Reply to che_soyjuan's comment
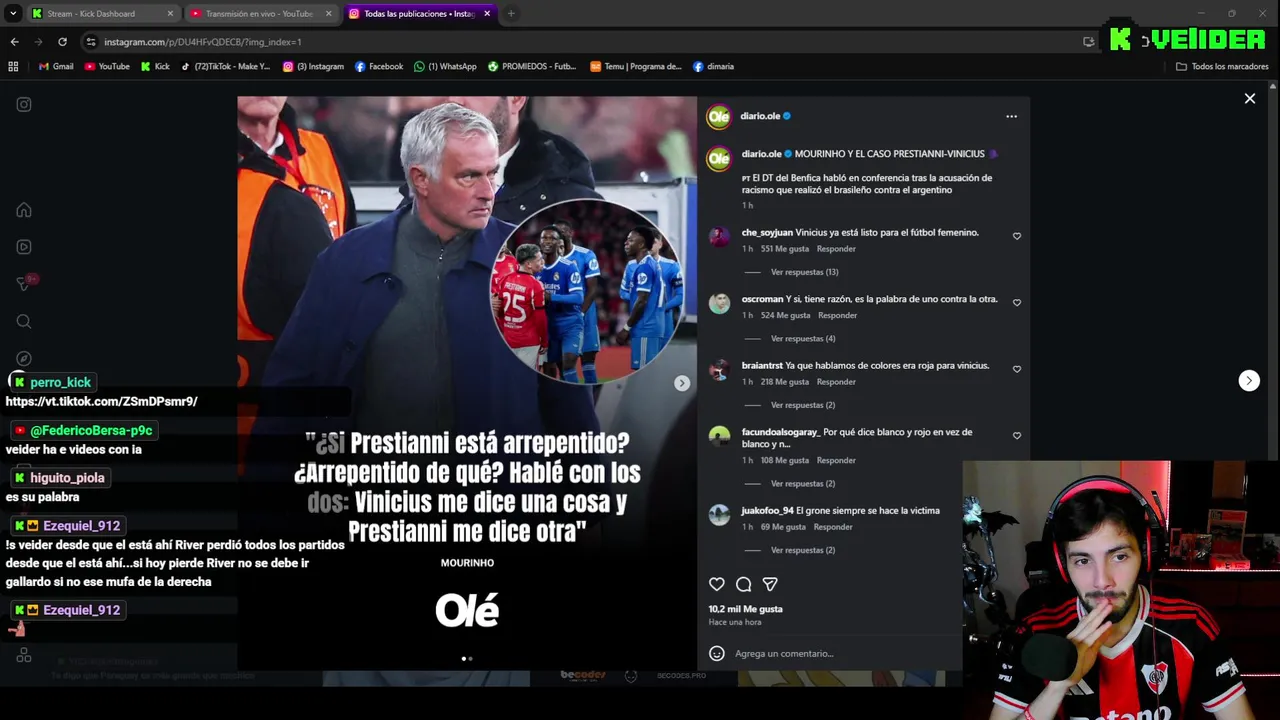The width and height of the screenshot is (1280, 720). 836,249
